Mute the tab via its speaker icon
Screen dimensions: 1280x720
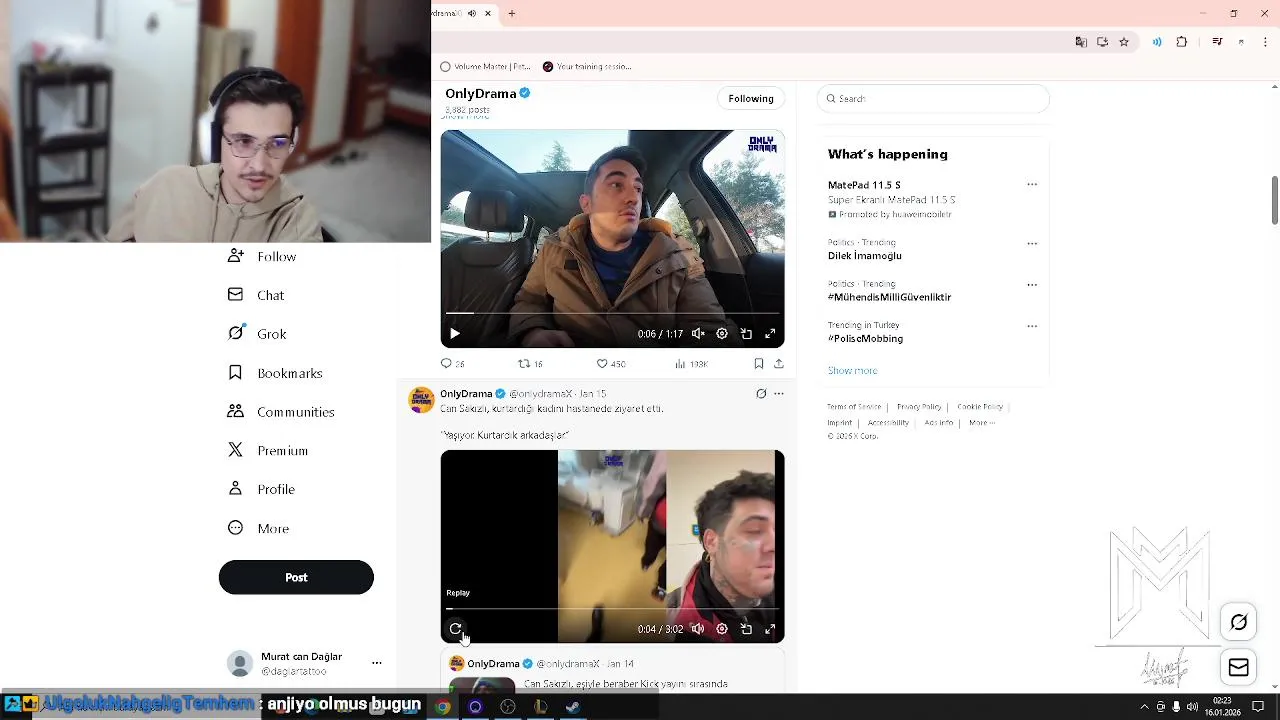[472, 13]
